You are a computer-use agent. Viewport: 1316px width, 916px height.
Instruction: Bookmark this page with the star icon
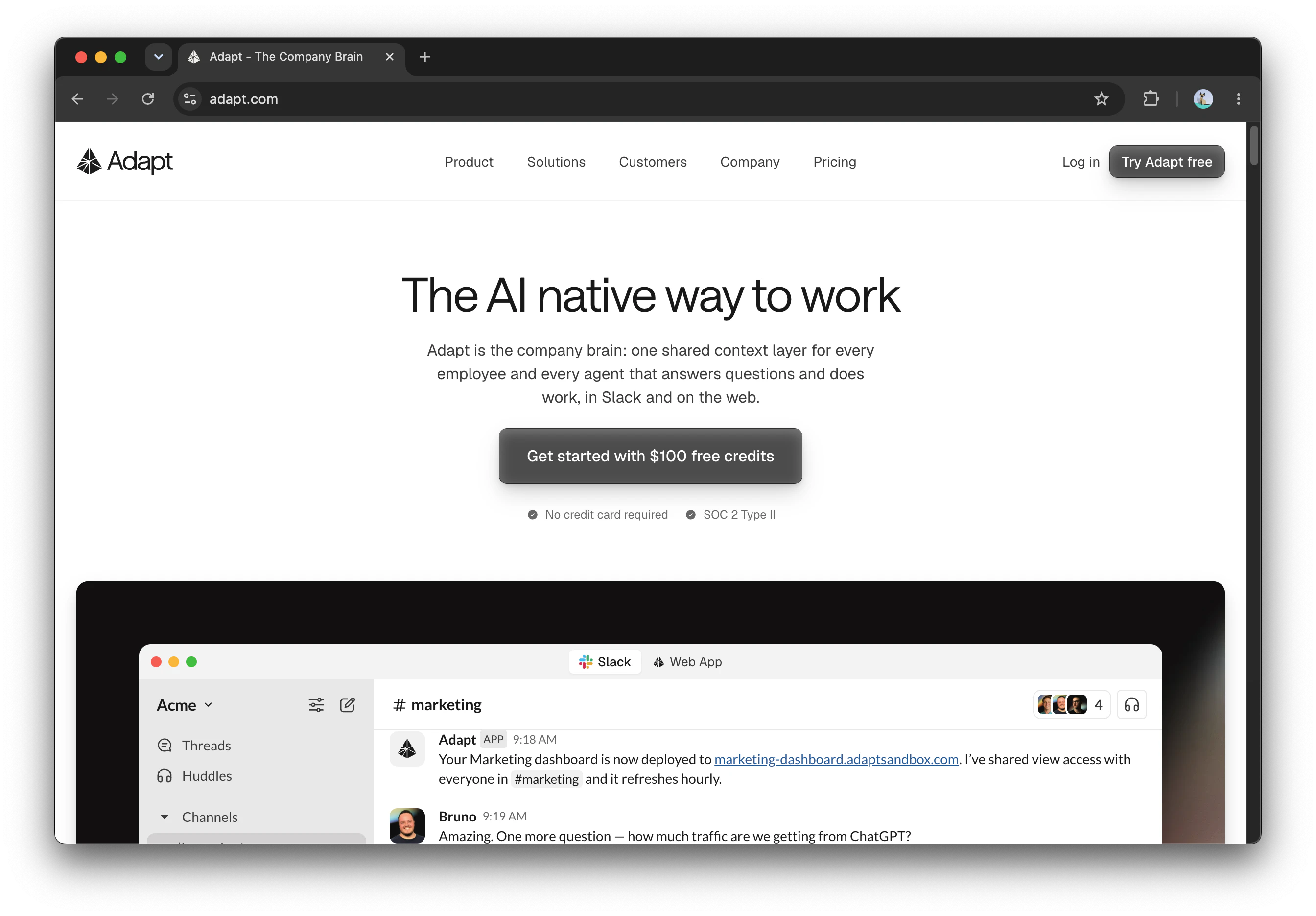pyautogui.click(x=1101, y=99)
